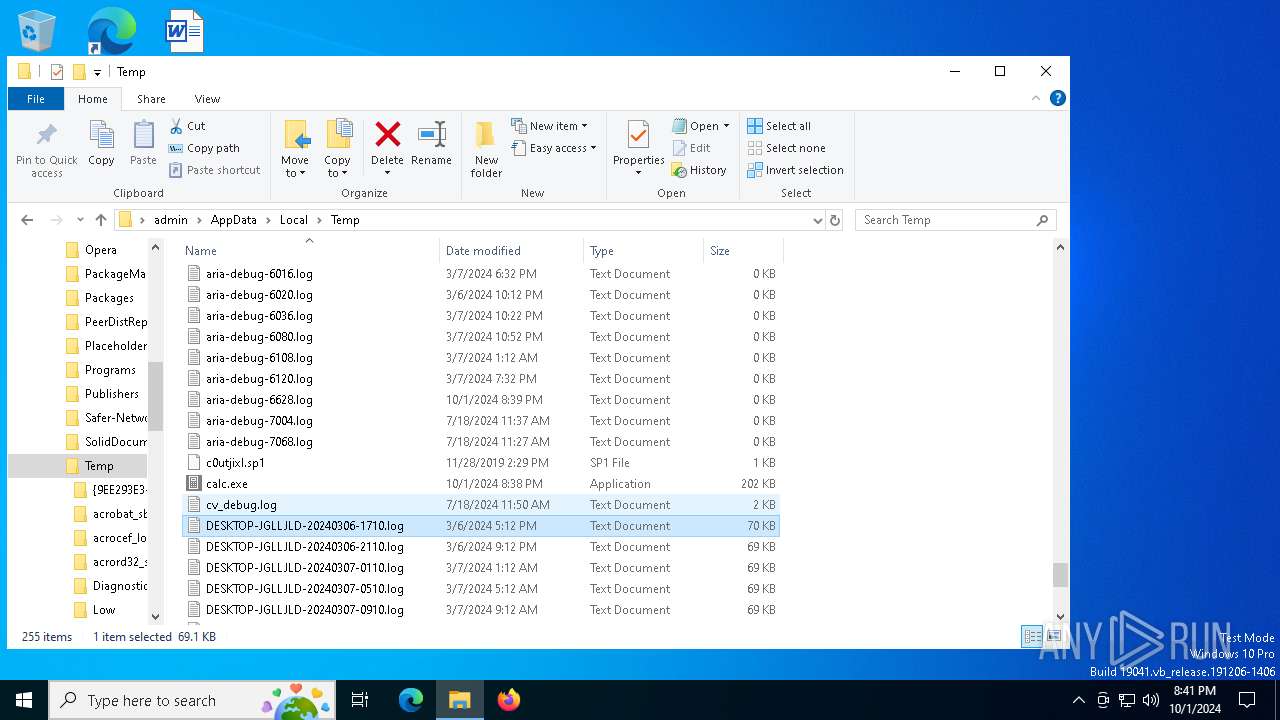Select the Opera folder in navigation pane
This screenshot has width=1280, height=720.
point(100,250)
